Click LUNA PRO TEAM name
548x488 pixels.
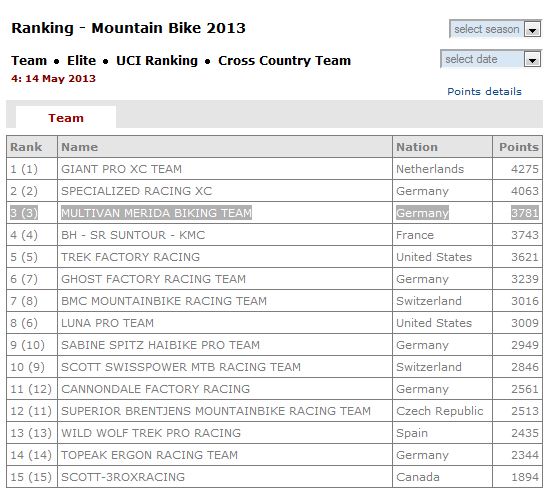click(108, 323)
